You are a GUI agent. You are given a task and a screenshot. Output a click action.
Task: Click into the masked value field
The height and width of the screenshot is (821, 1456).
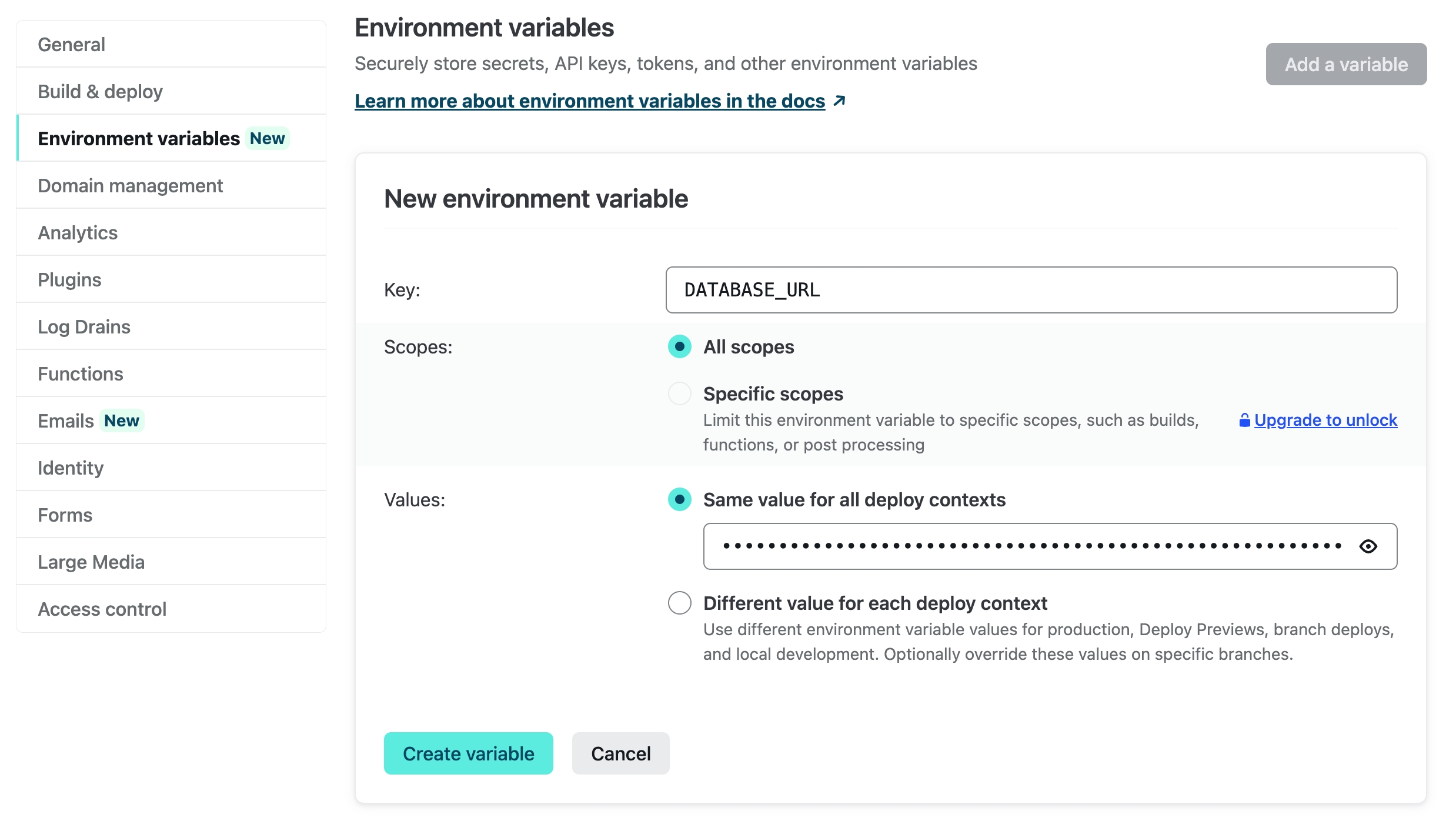pyautogui.click(x=1050, y=546)
